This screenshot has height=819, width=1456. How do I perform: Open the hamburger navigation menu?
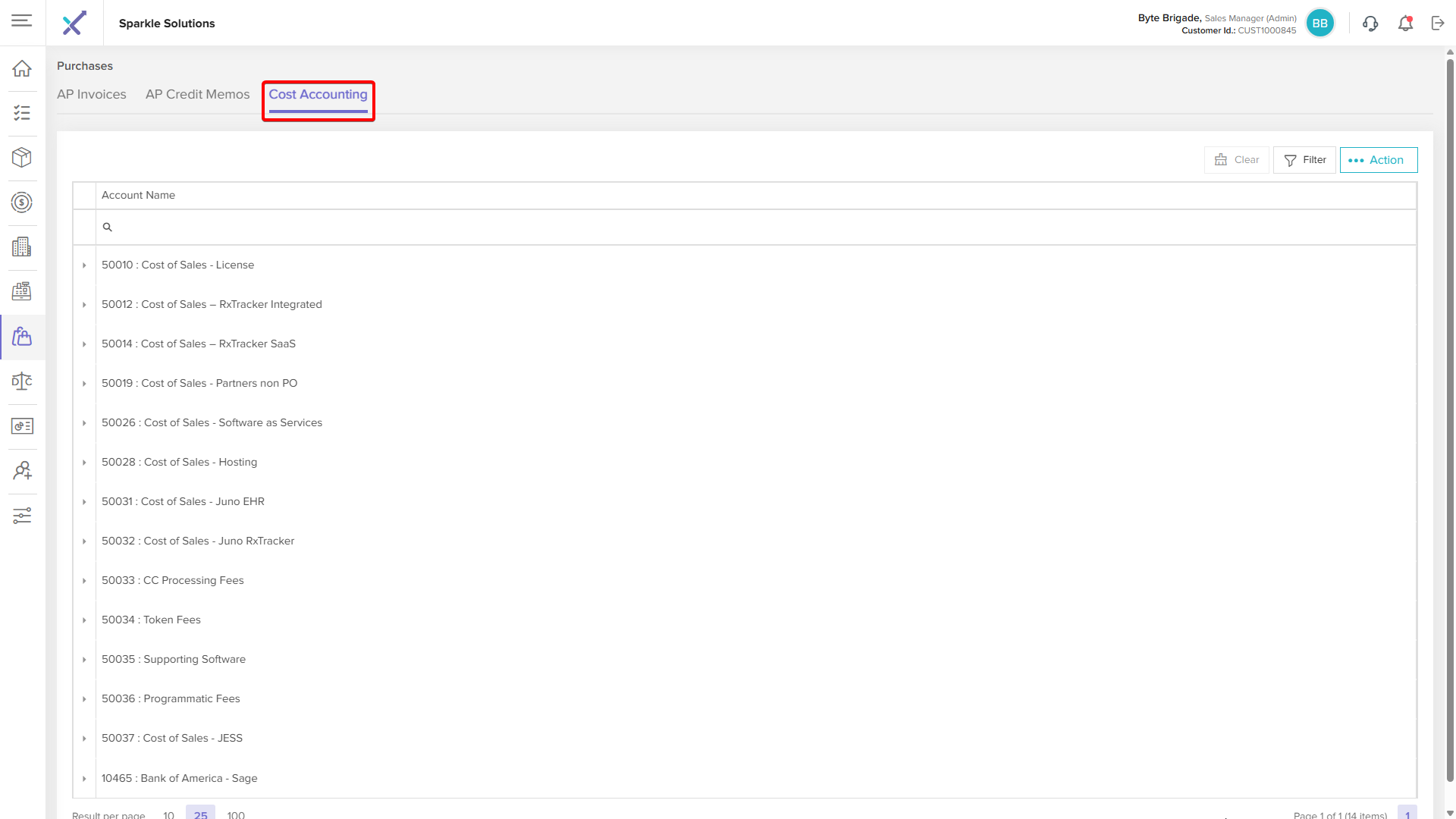[x=22, y=20]
